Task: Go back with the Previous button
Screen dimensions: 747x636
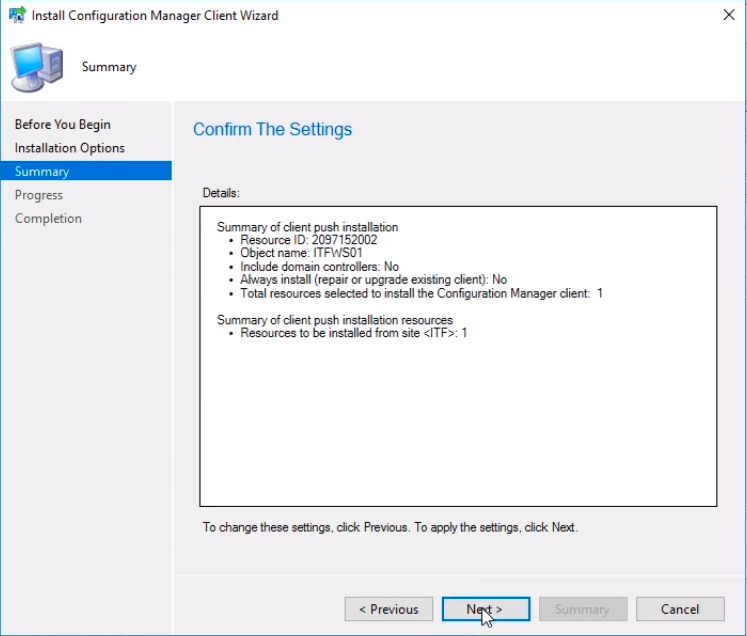Action: [389, 609]
